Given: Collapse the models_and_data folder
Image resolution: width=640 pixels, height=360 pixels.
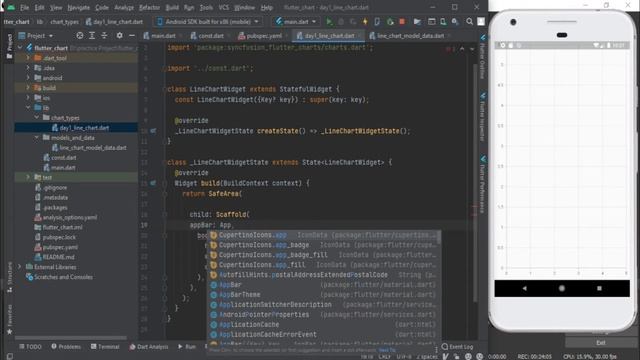Looking at the screenshot, I should 37,138.
